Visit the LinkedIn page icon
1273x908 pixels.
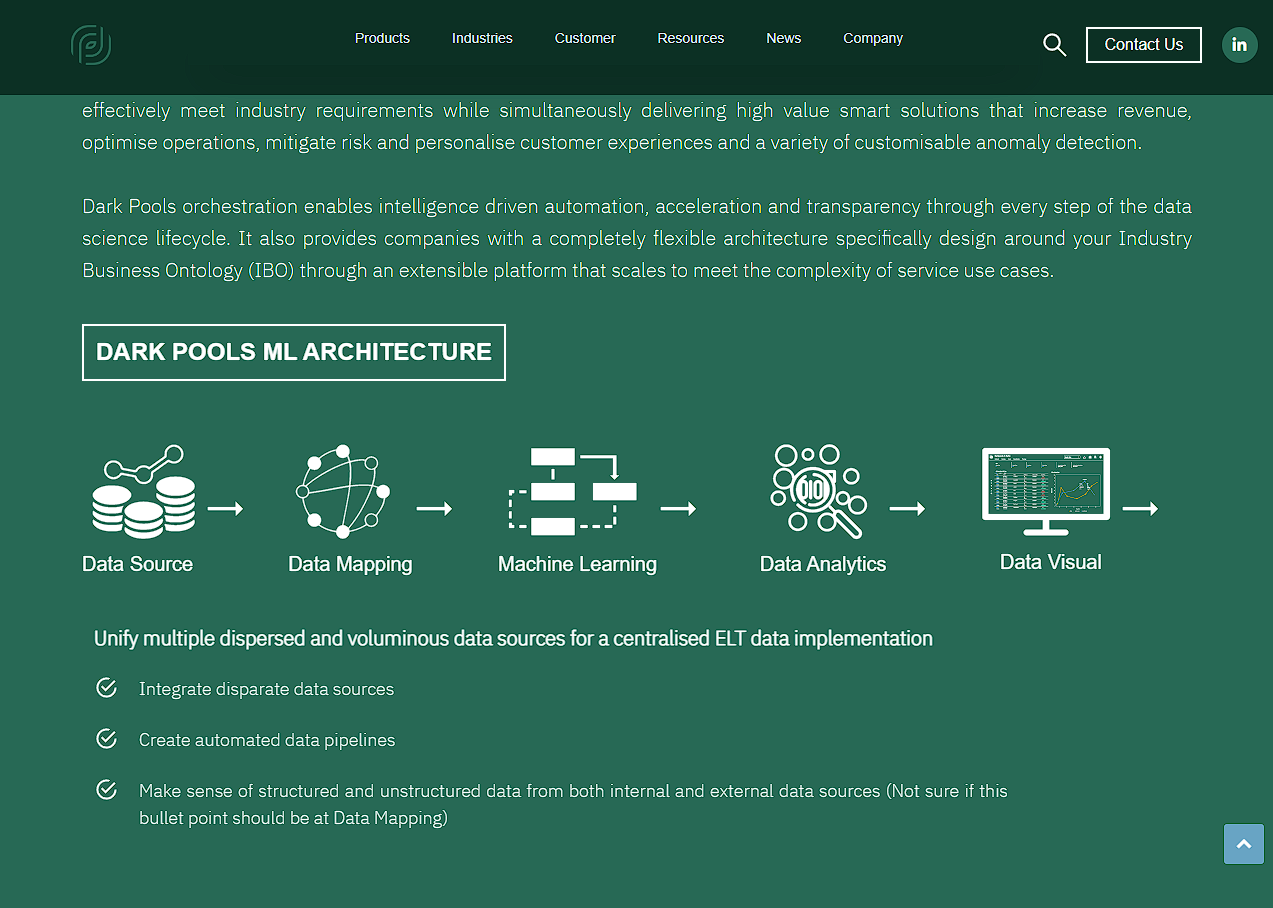coord(1240,45)
